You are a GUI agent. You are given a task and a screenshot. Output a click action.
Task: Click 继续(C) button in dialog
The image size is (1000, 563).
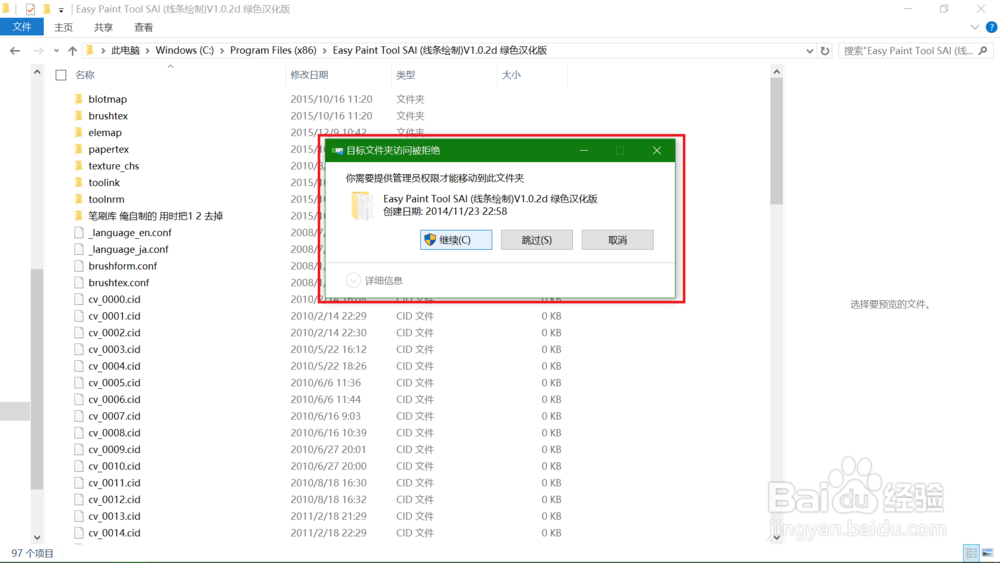(455, 240)
